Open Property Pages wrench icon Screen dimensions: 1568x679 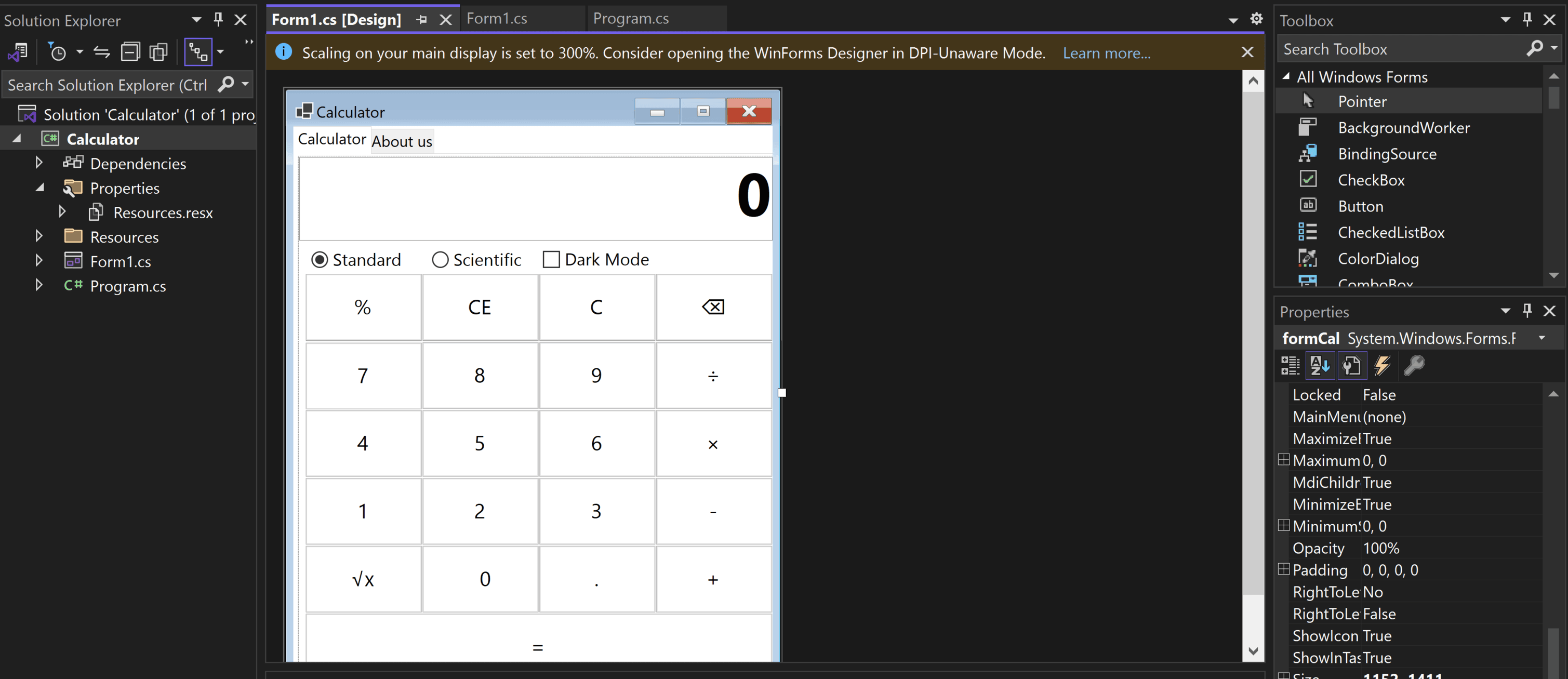[1413, 366]
